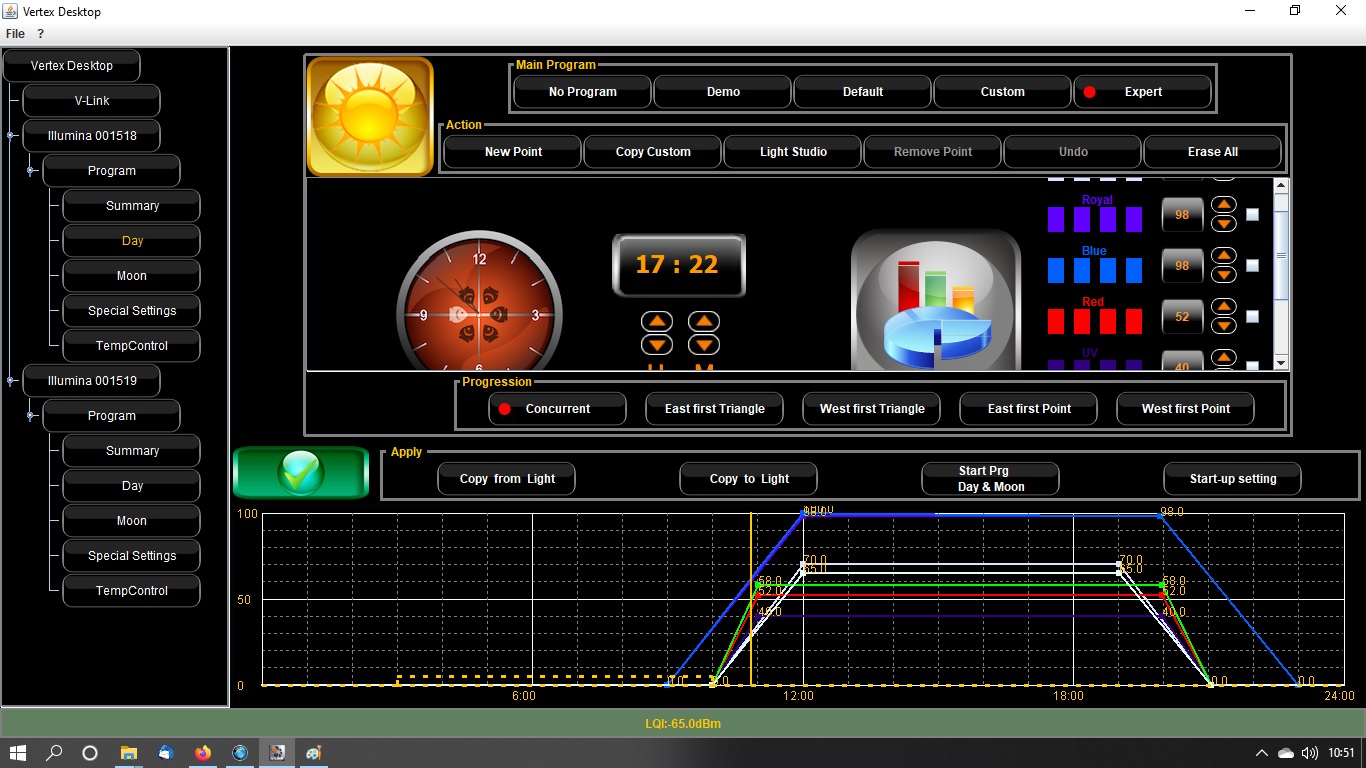Increase the hour with the up arrow

(x=657, y=322)
